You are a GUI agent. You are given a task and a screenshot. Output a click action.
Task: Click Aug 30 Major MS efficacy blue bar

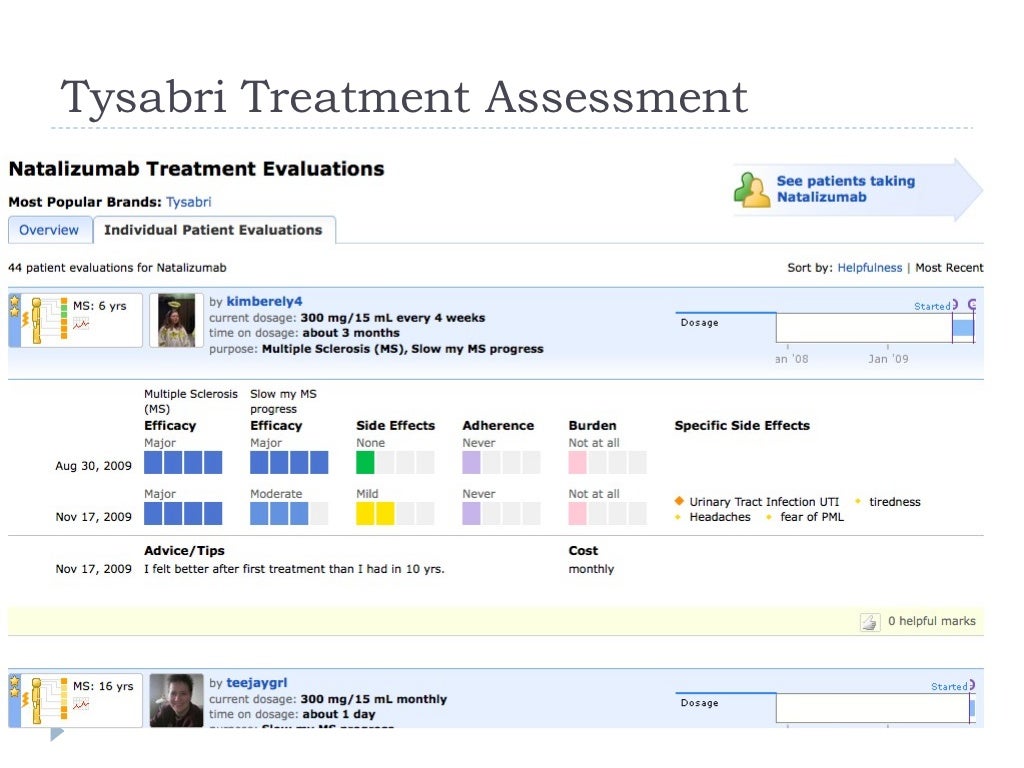coord(183,462)
